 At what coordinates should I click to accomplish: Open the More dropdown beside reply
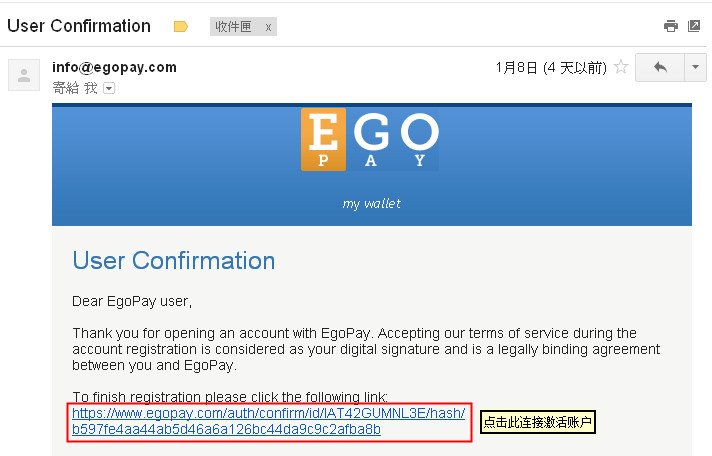tap(696, 68)
